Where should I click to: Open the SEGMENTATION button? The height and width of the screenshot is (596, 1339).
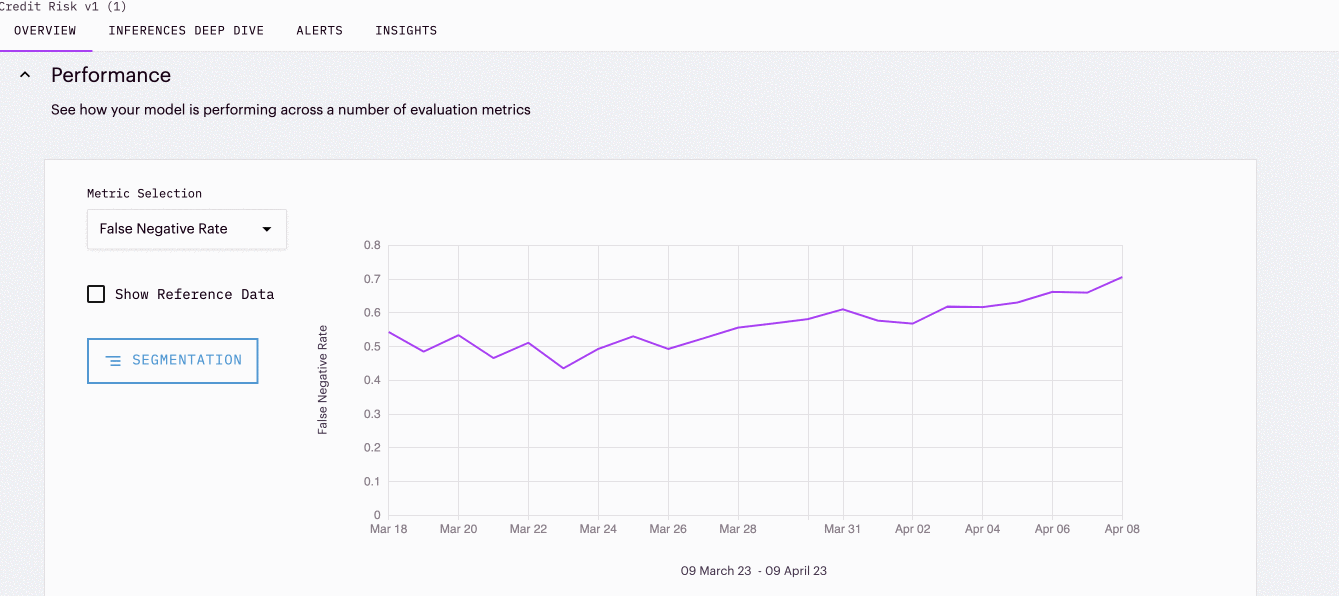[x=173, y=360]
